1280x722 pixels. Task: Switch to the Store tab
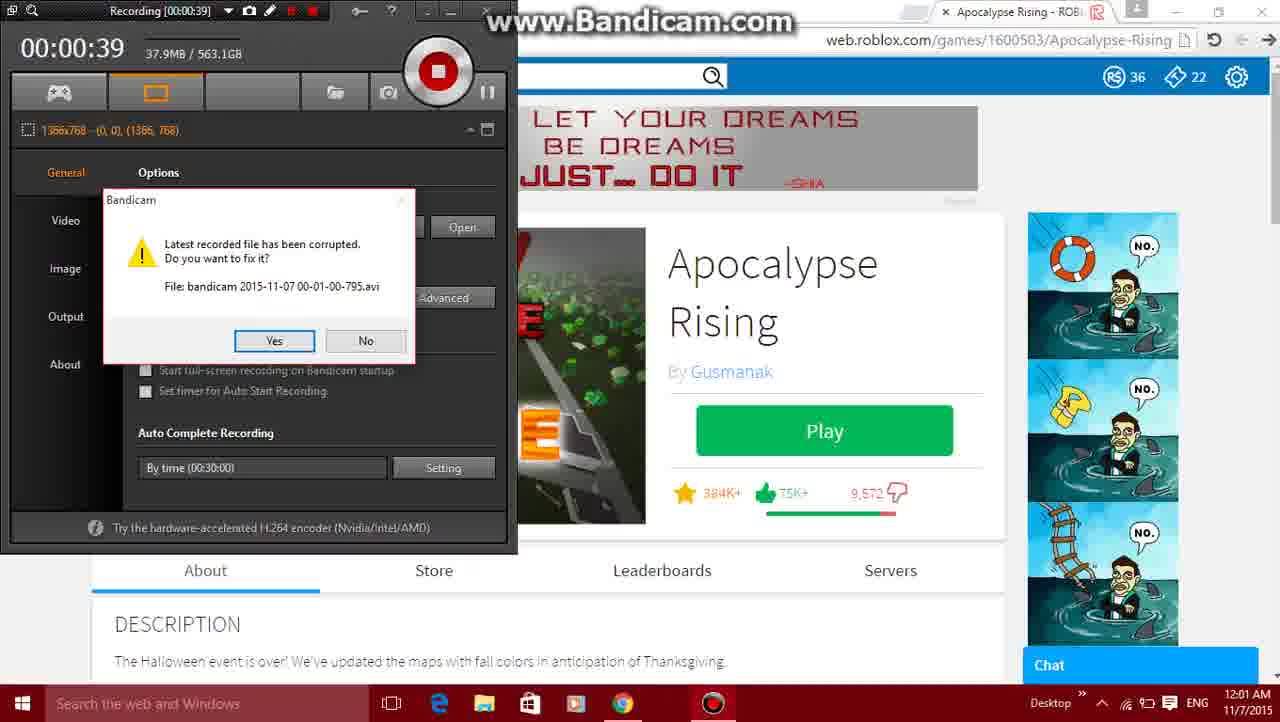(434, 571)
